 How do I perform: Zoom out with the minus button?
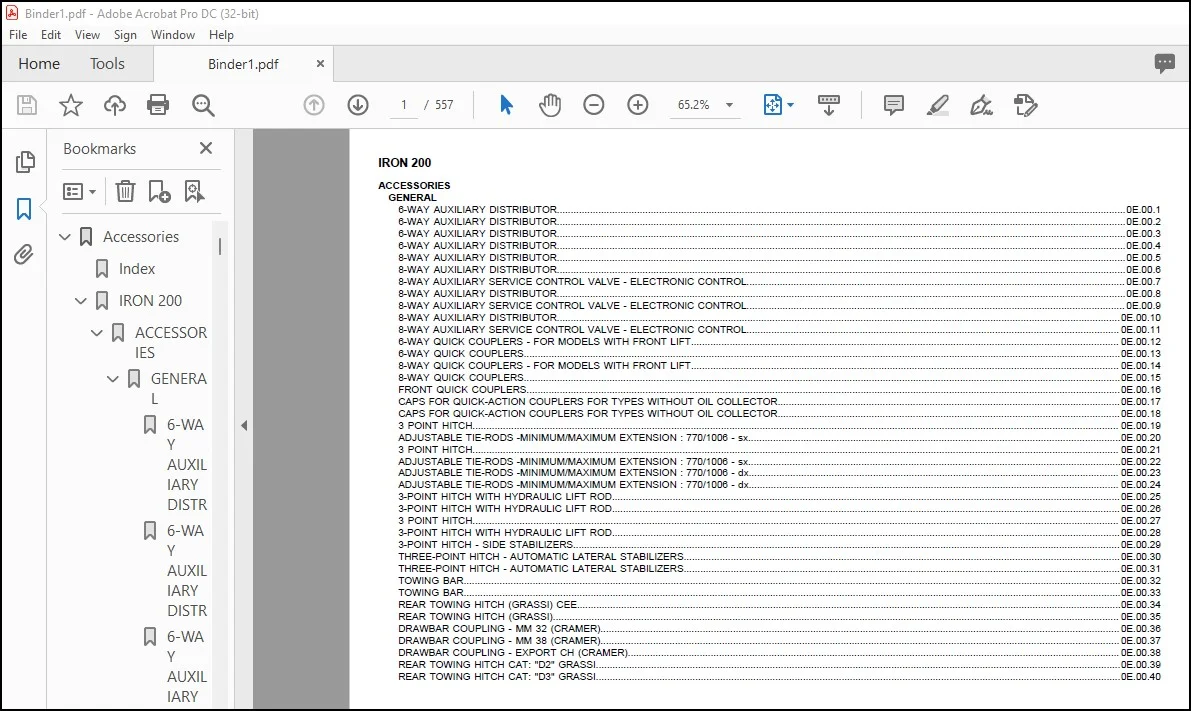coord(594,105)
